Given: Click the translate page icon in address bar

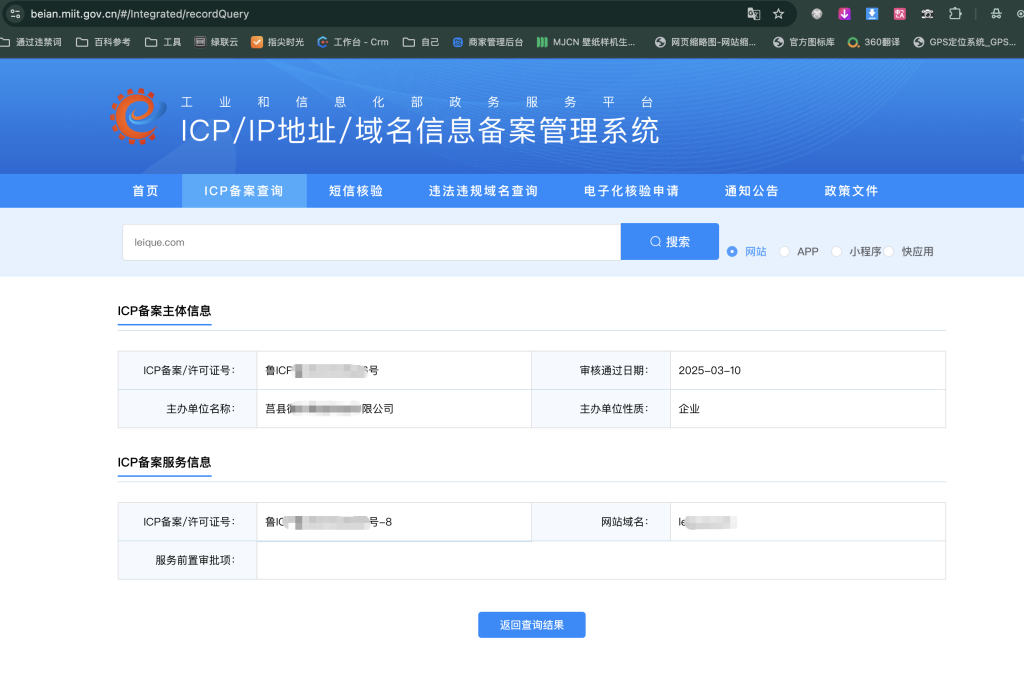Looking at the screenshot, I should (x=754, y=14).
